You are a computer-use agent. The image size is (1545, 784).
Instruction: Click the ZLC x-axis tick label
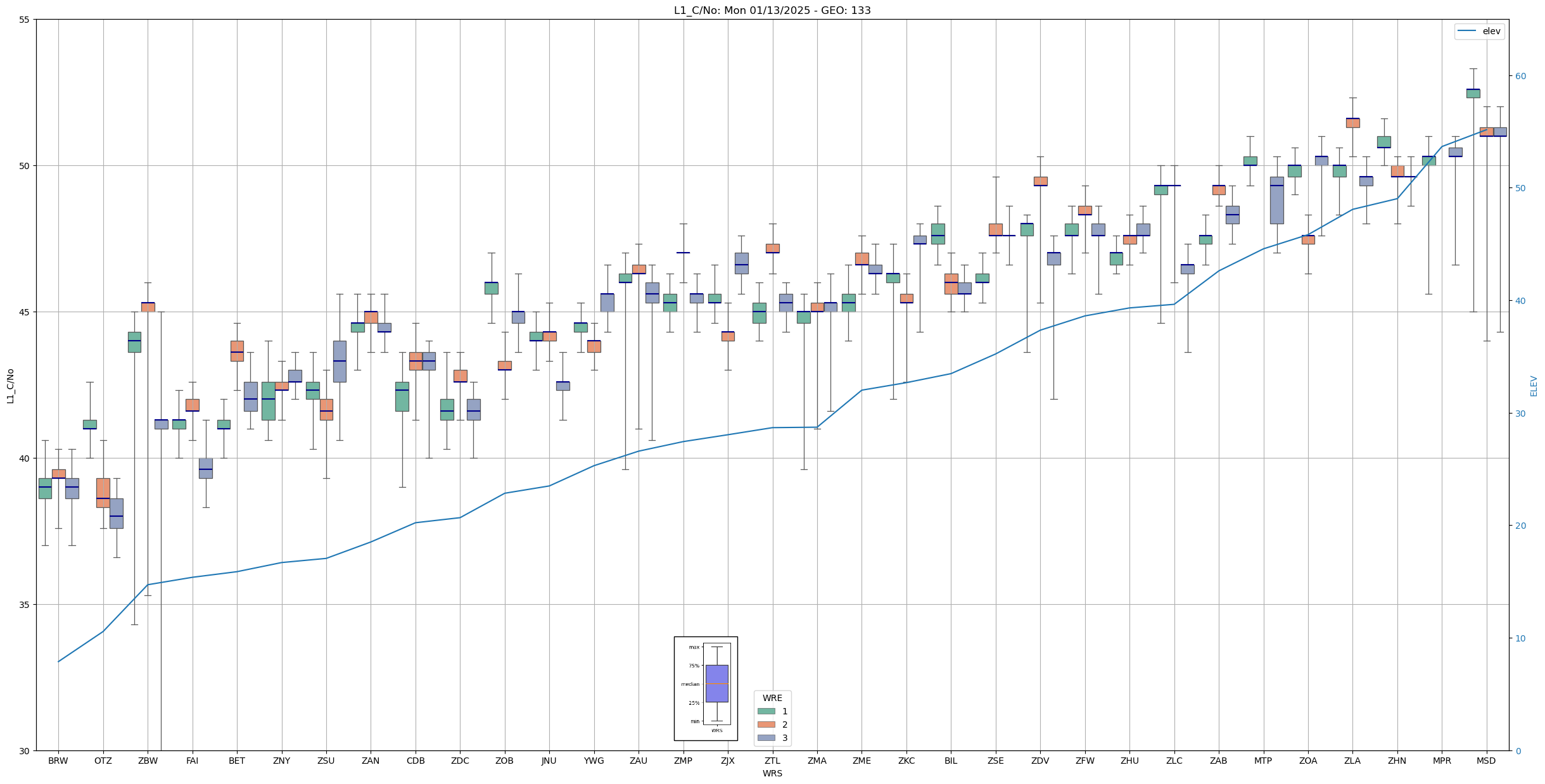[1174, 761]
